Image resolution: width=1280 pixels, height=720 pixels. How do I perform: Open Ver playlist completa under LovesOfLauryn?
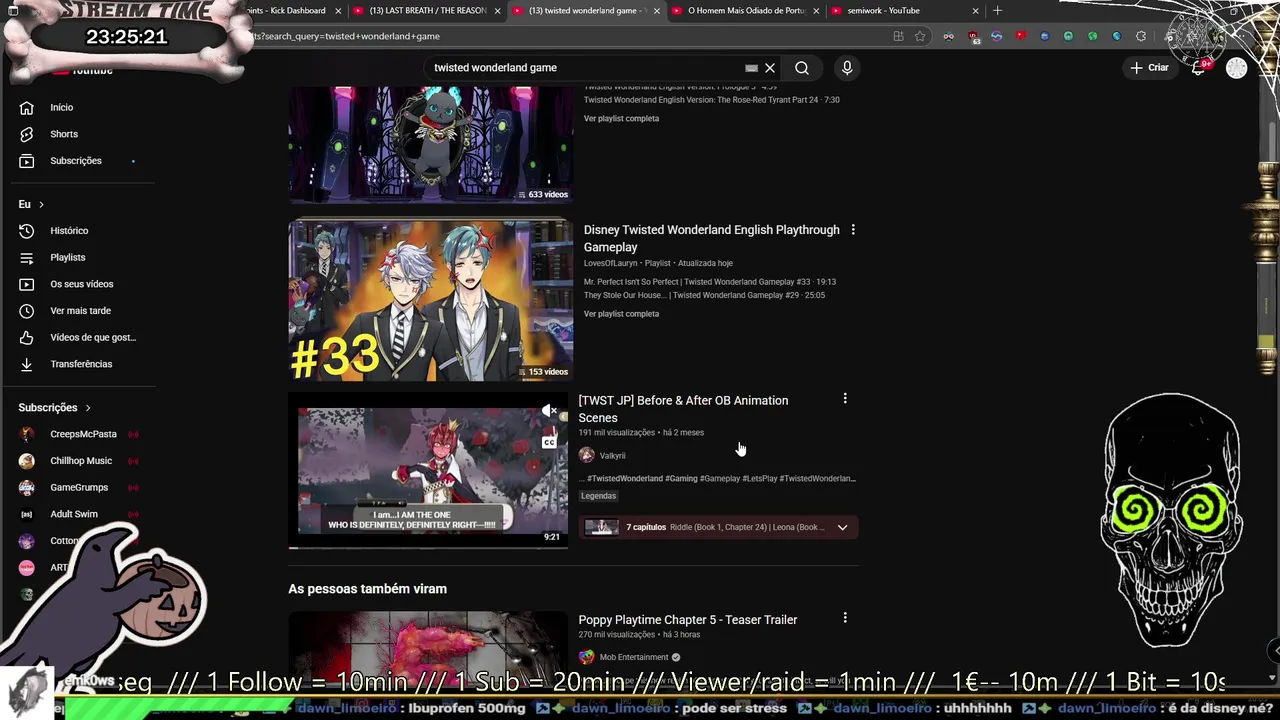point(621,314)
